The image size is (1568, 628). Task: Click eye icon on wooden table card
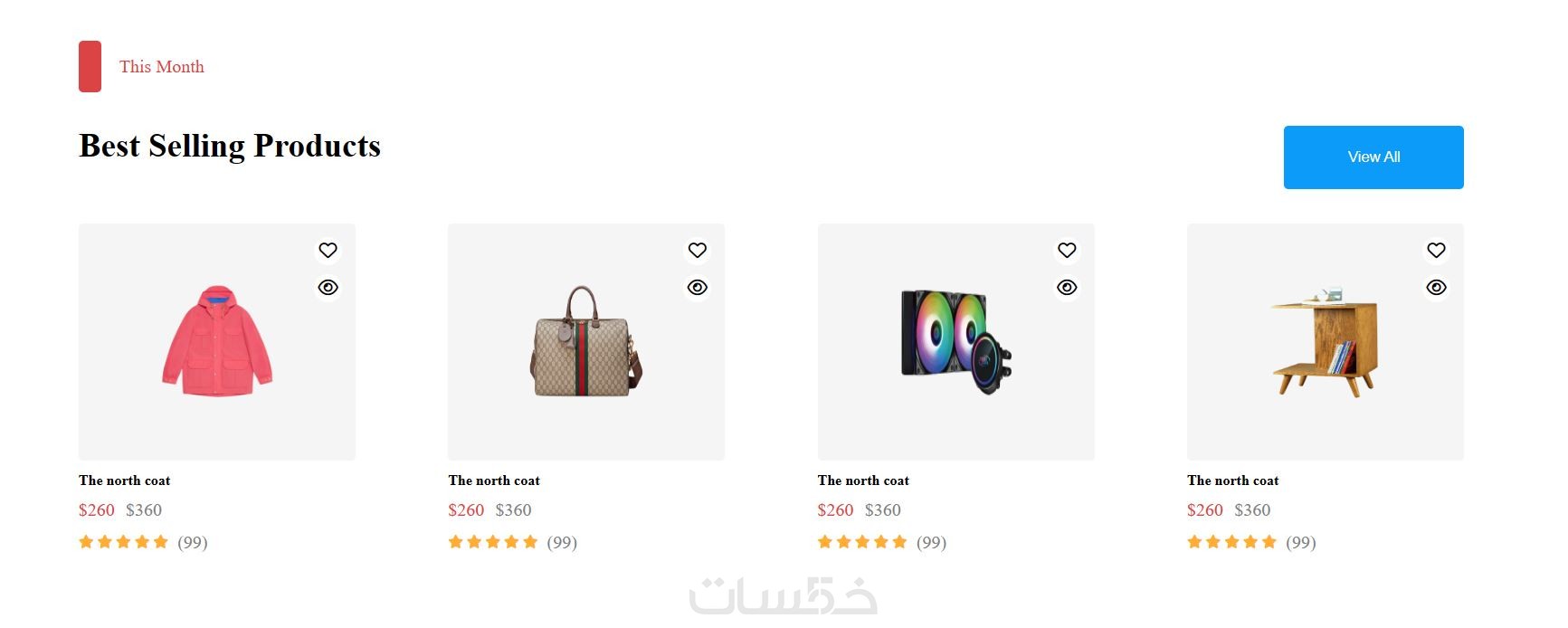click(1436, 287)
